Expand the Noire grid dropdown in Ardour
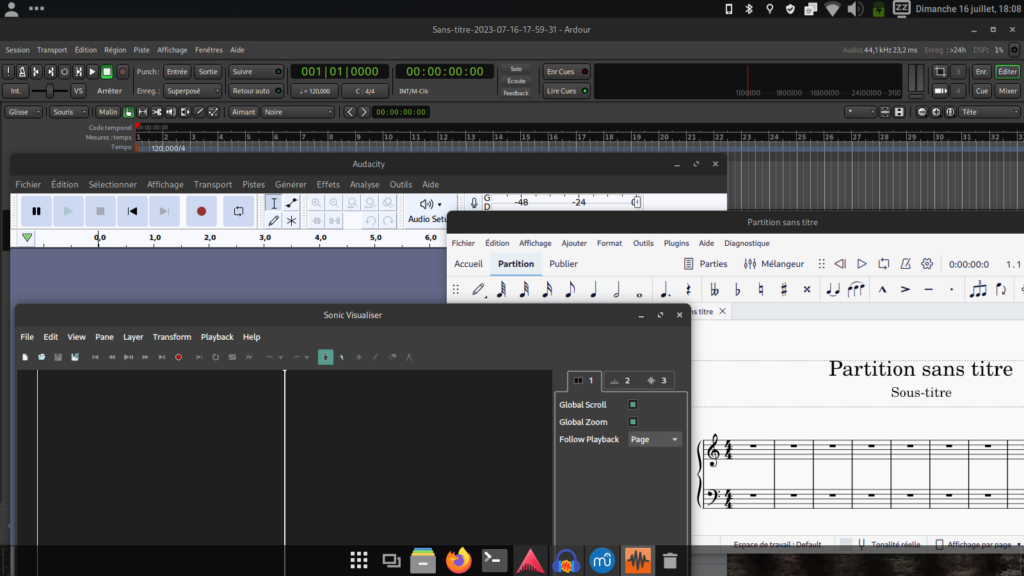 (297, 112)
